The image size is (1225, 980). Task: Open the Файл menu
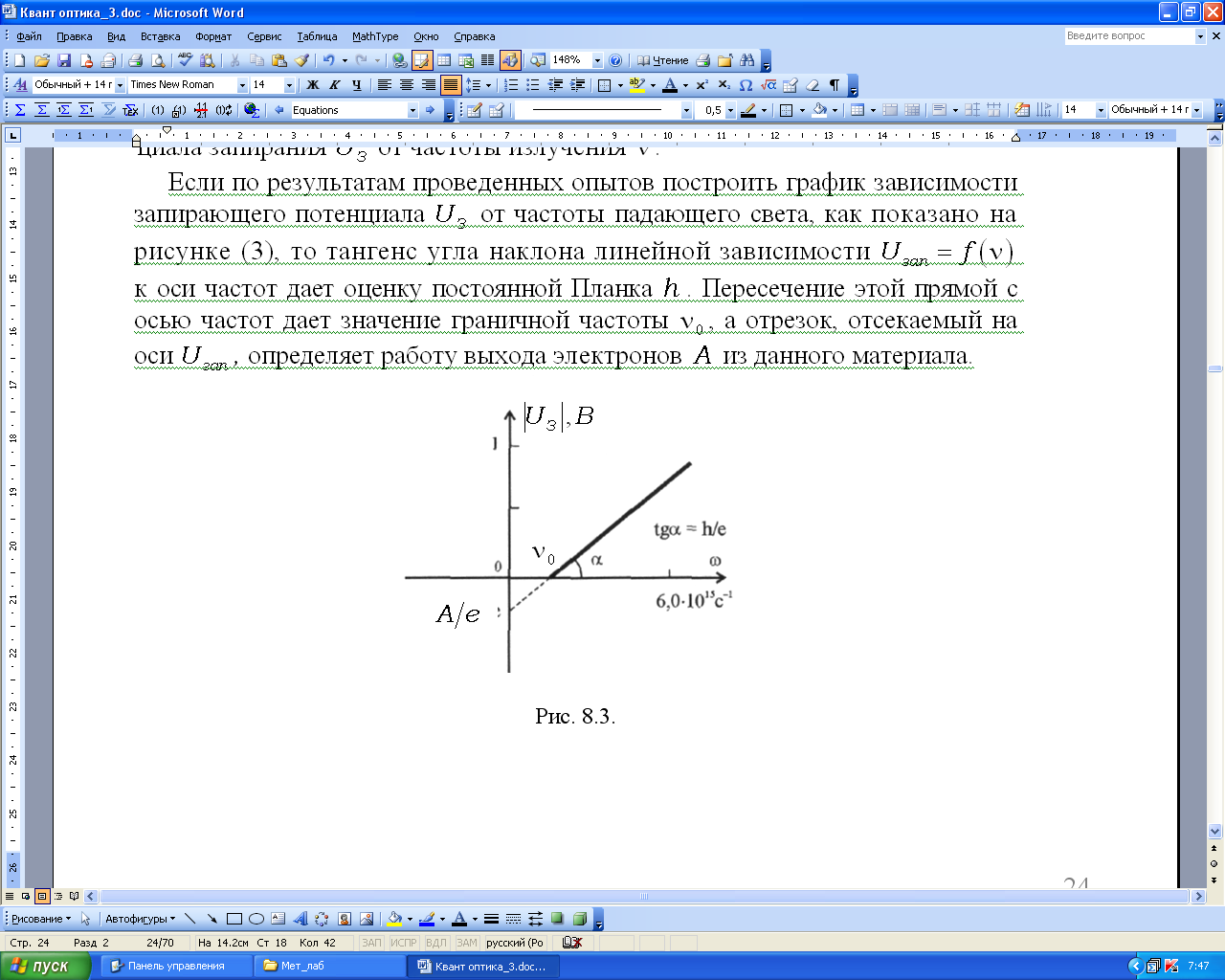[29, 36]
